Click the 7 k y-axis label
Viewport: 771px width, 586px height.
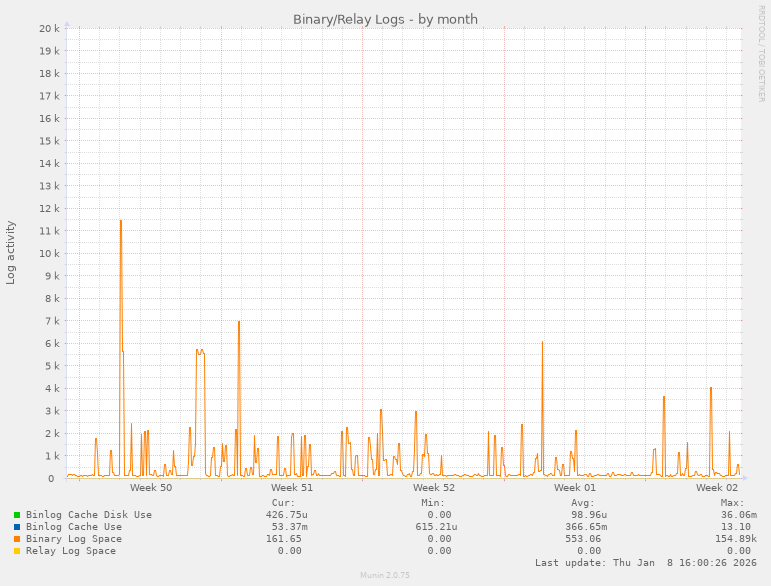pyautogui.click(x=52, y=321)
